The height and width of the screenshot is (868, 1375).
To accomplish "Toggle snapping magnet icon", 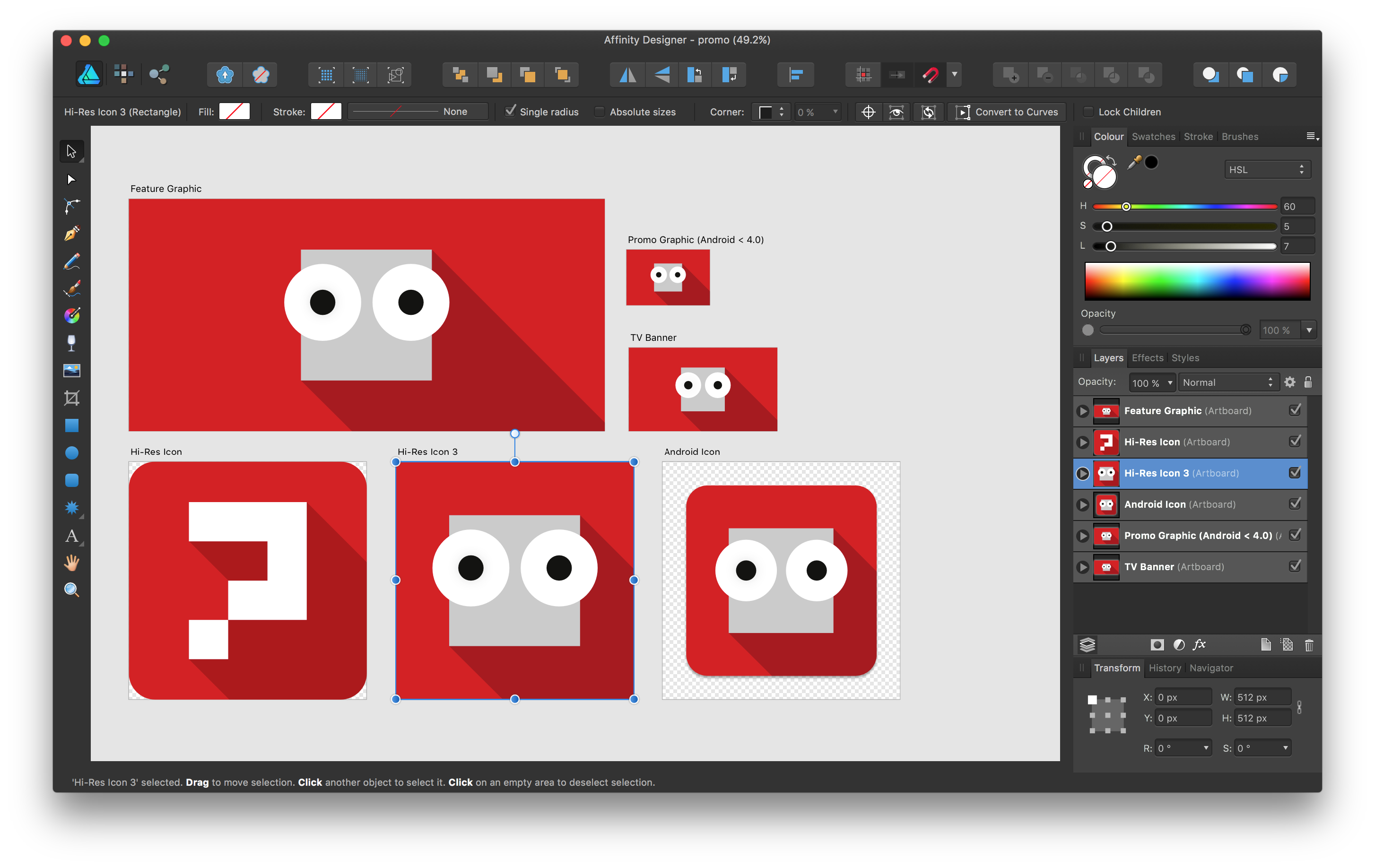I will coord(930,75).
